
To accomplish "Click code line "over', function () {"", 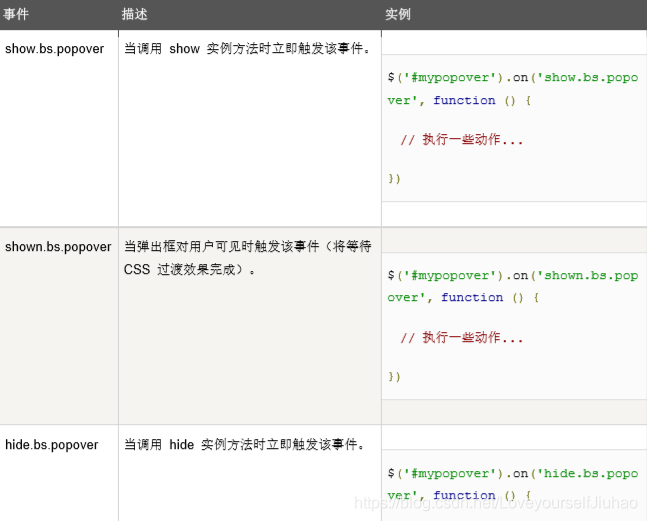I will click(463, 297).
